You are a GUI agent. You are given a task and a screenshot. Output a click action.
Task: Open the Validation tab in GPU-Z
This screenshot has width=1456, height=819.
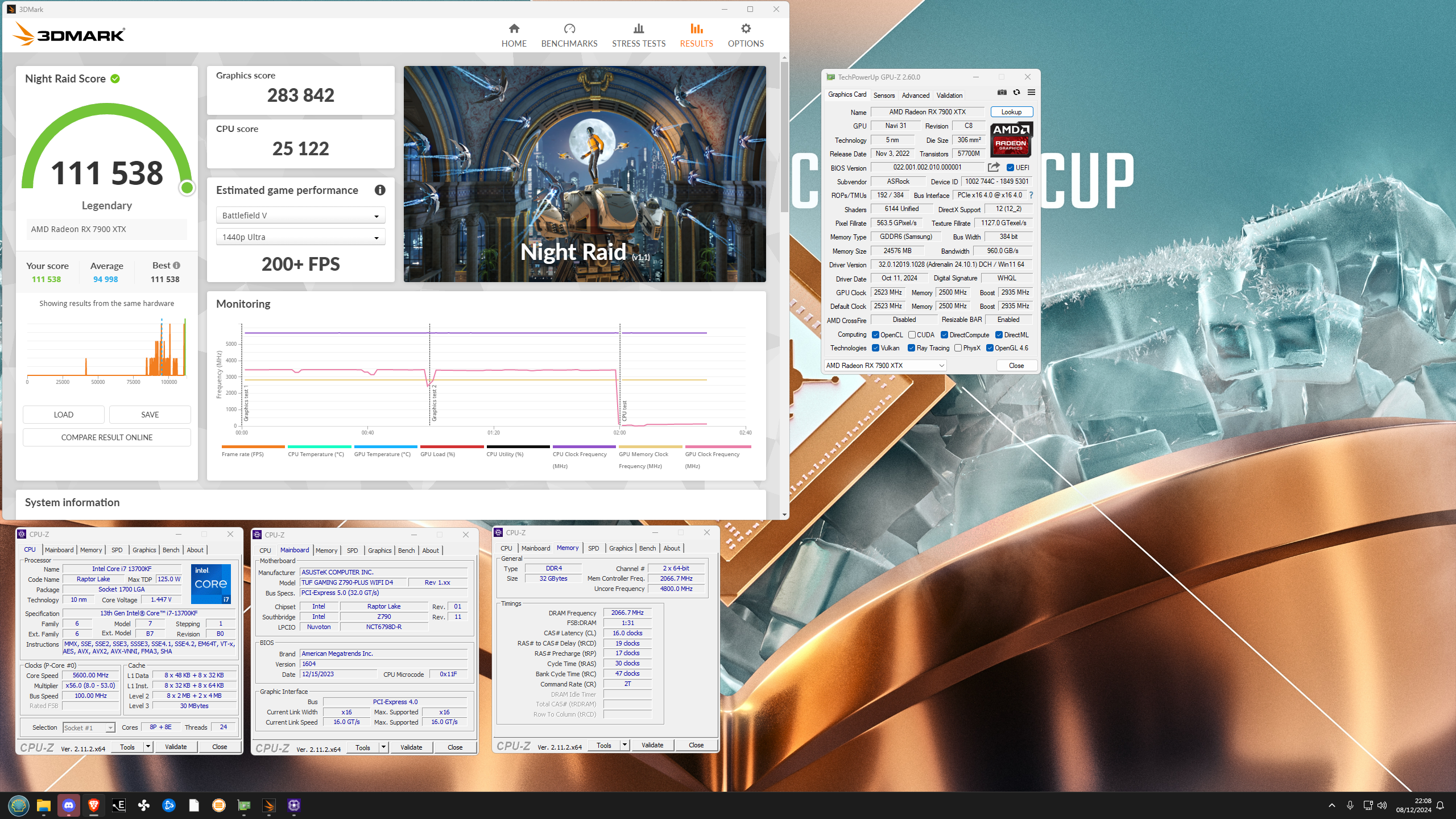pos(949,95)
